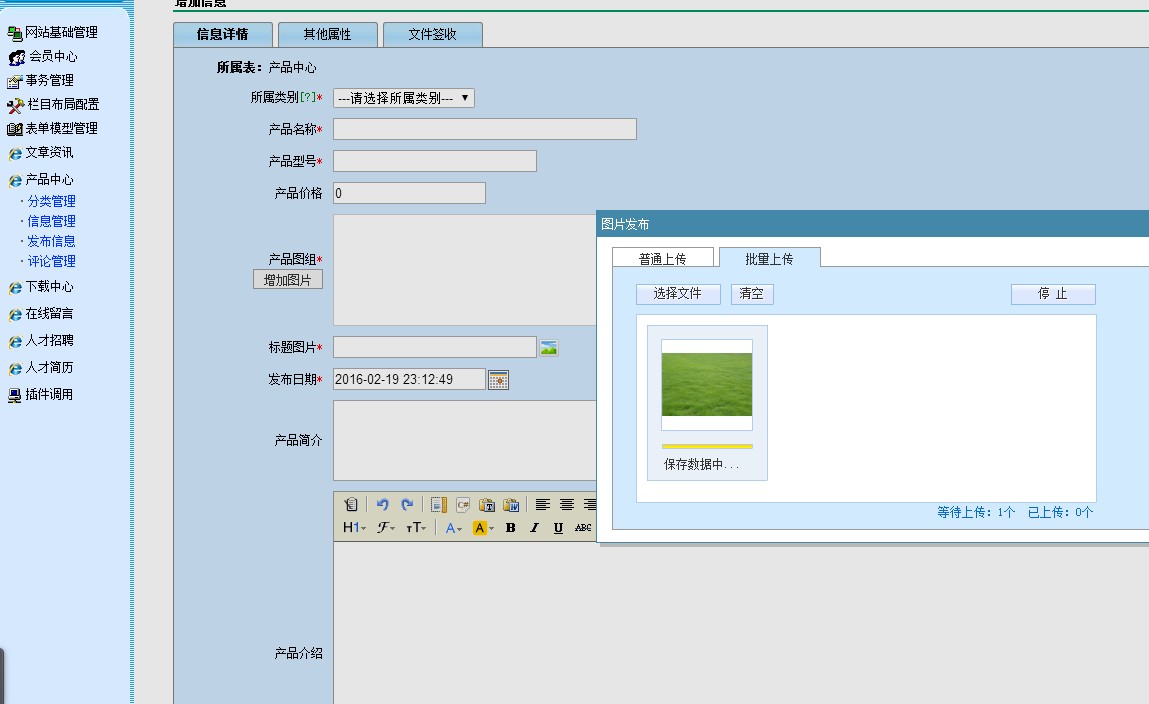This screenshot has height=704, width=1149.
Task: Click the undo icon in editor toolbar
Action: tap(382, 505)
